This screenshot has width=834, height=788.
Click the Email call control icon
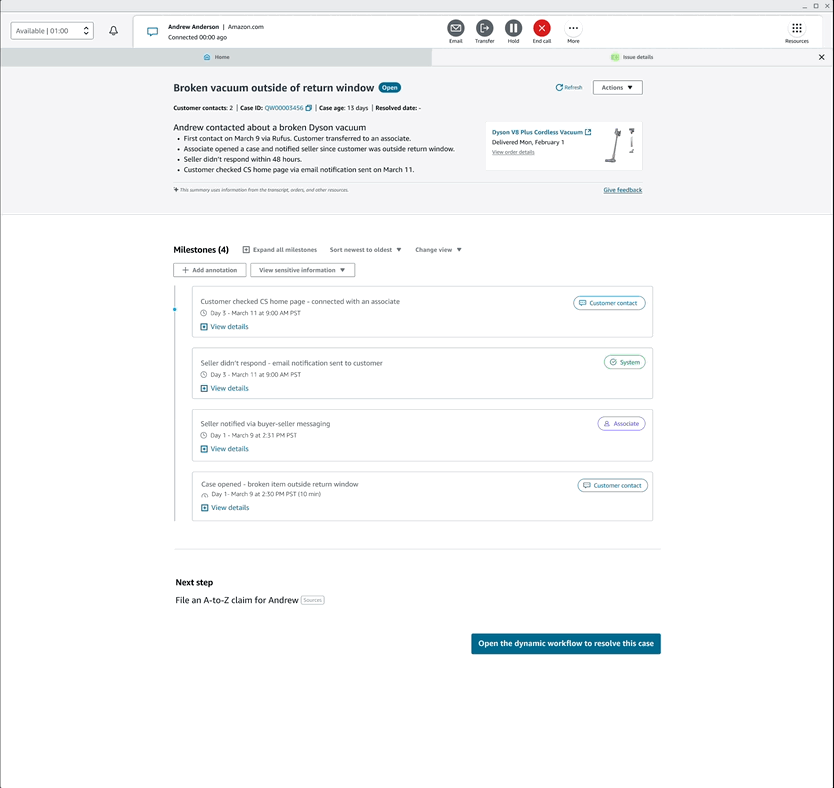click(456, 28)
